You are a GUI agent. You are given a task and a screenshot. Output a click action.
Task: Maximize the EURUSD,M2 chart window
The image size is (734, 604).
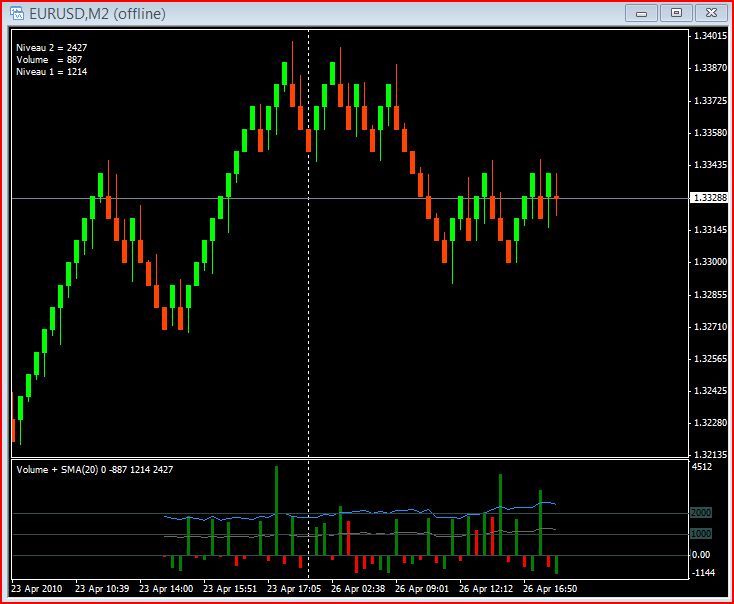676,13
